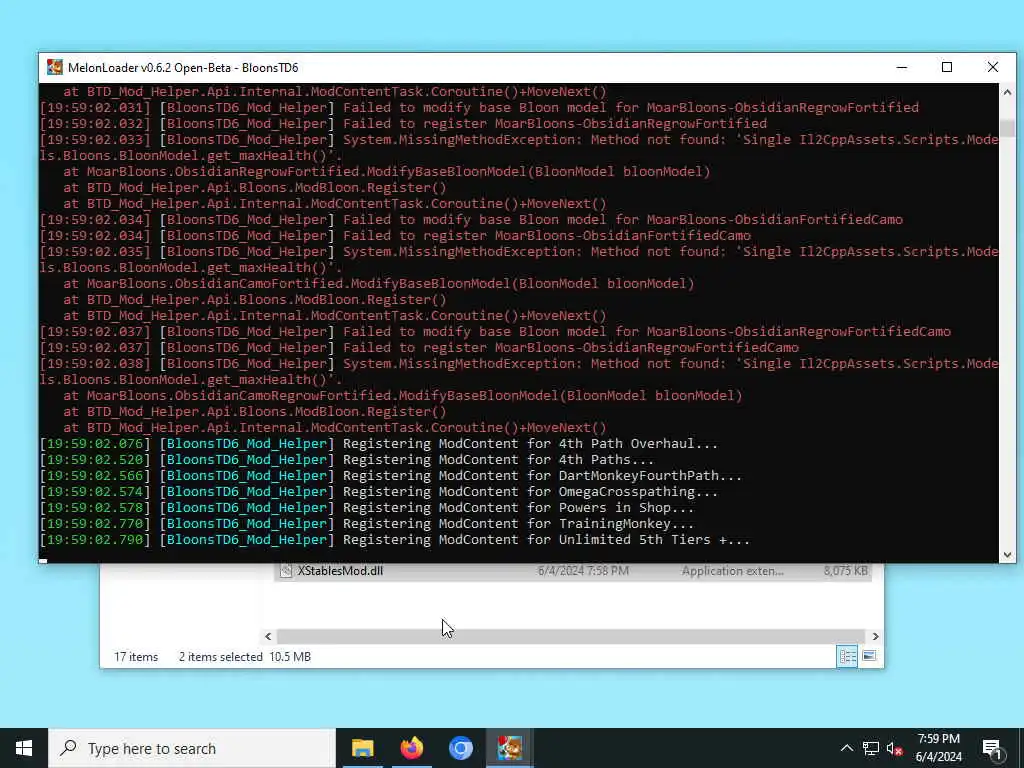Click the 'Failed to register MoarBloons-ObsidianFortifiedCamo' error

pos(395,236)
